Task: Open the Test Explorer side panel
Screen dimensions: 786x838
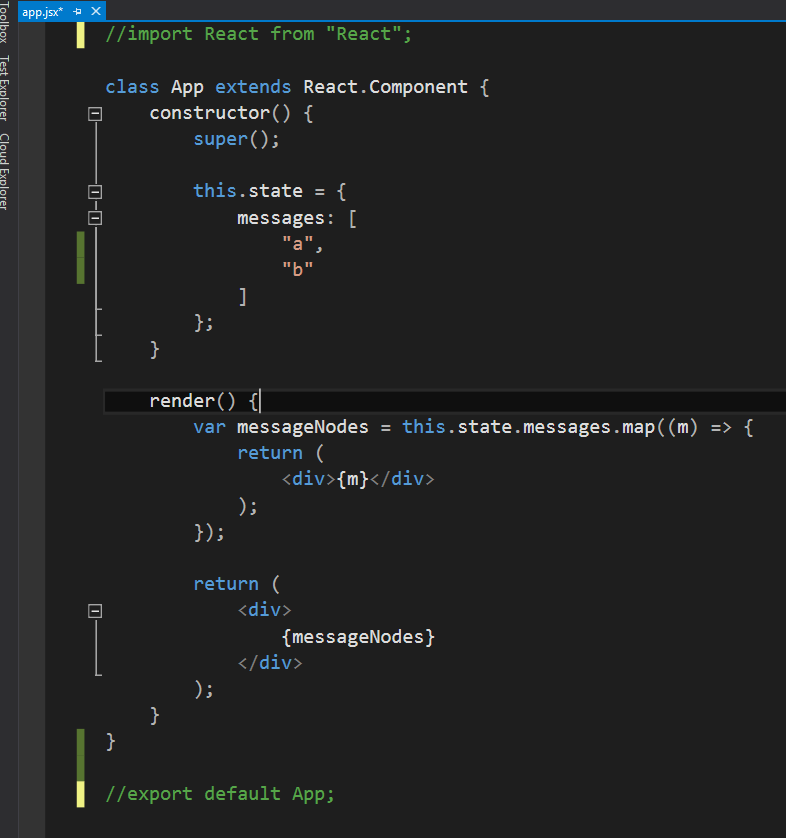Action: click(4, 88)
